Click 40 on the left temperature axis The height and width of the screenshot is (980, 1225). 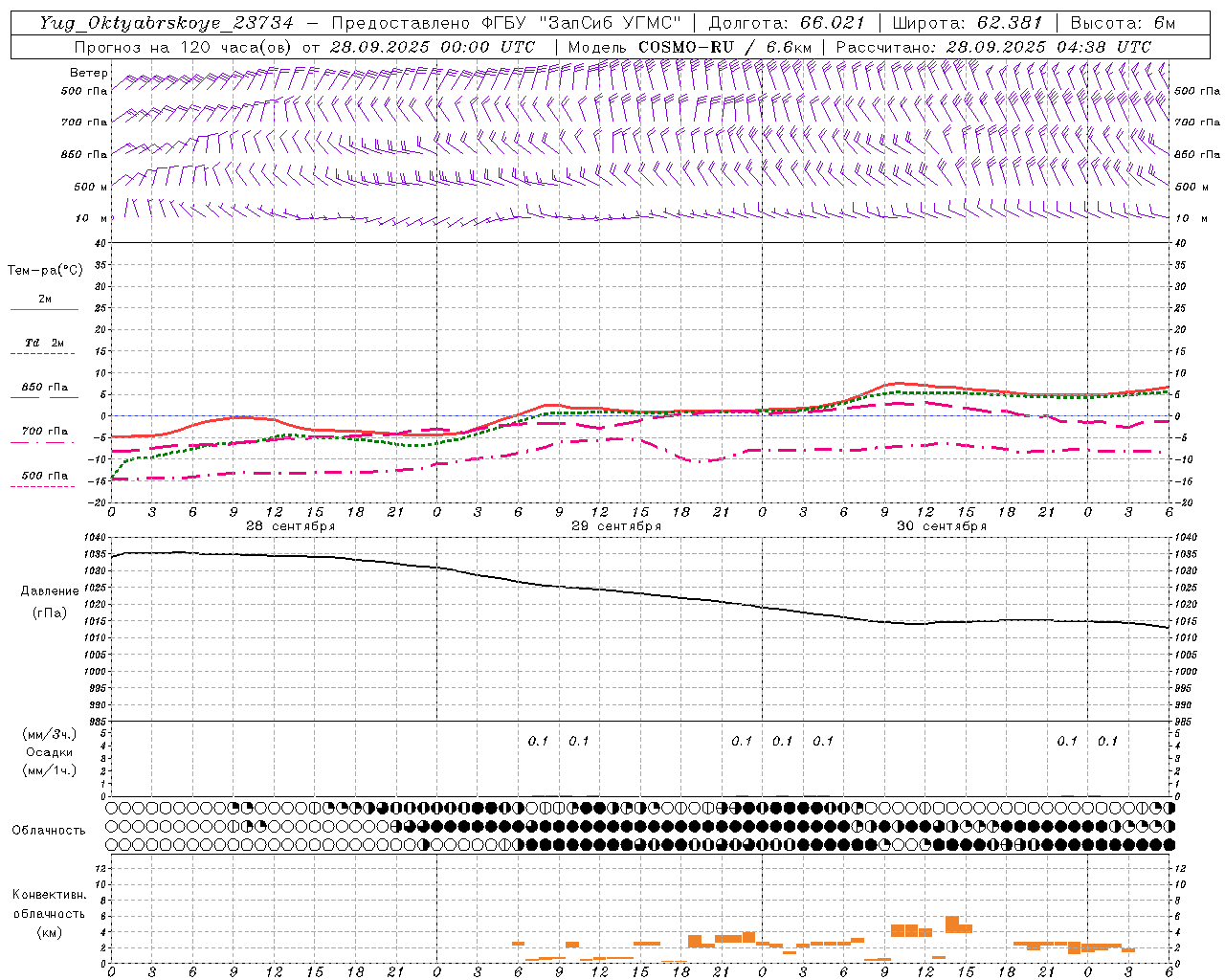100,243
